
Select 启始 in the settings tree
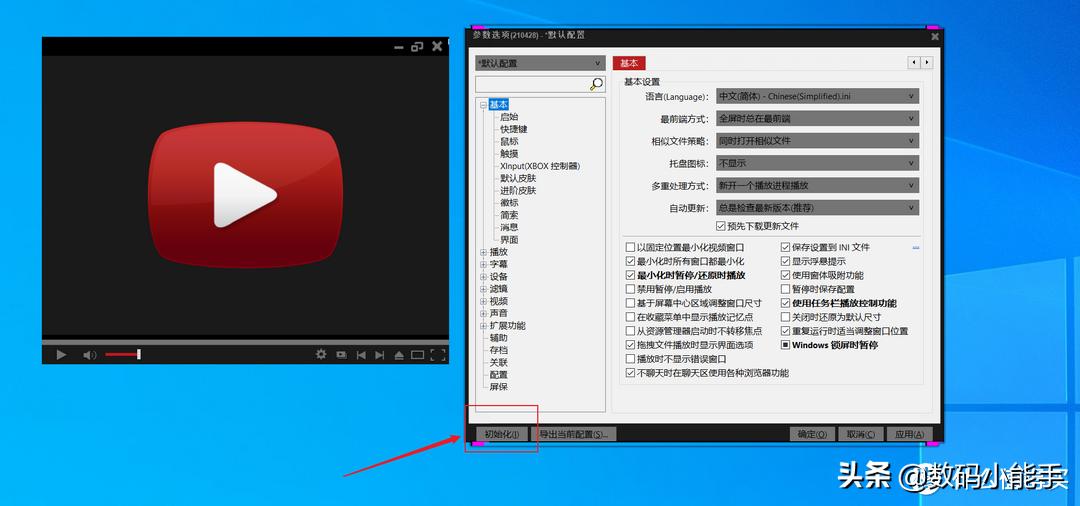point(509,117)
